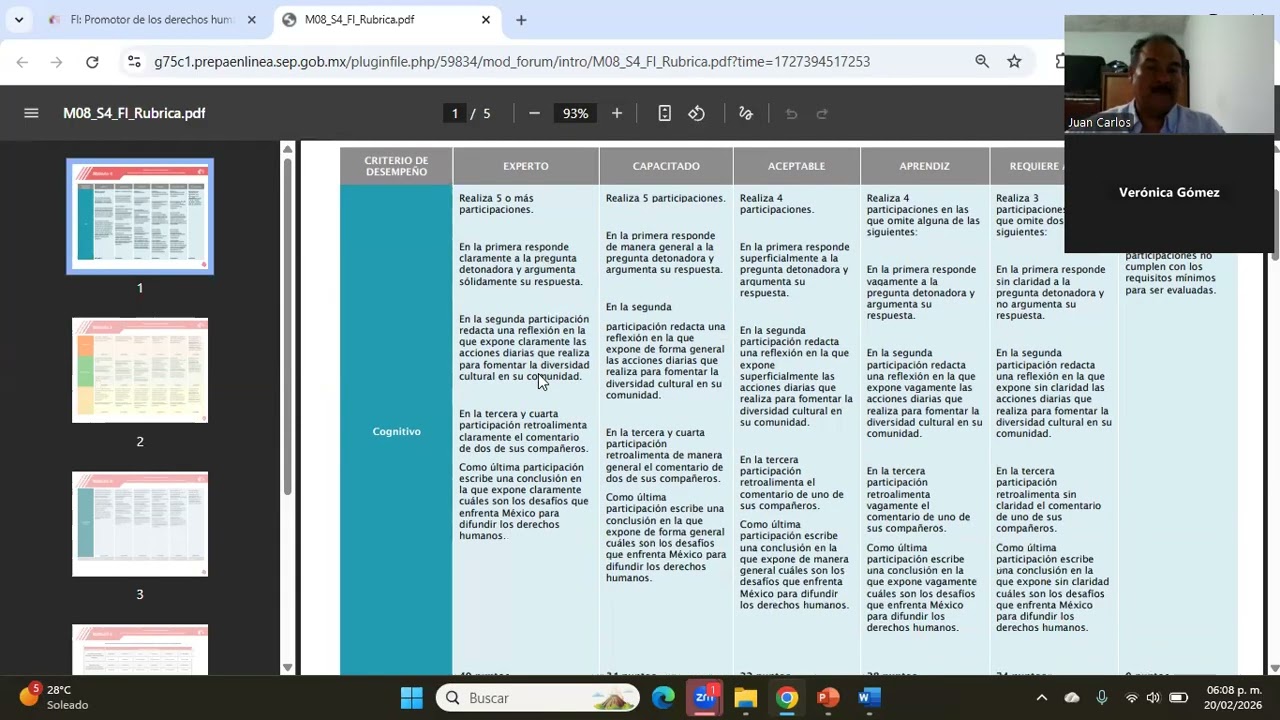The height and width of the screenshot is (720, 1280).
Task: Open the PDF sidebar menu toggle
Action: click(x=31, y=113)
